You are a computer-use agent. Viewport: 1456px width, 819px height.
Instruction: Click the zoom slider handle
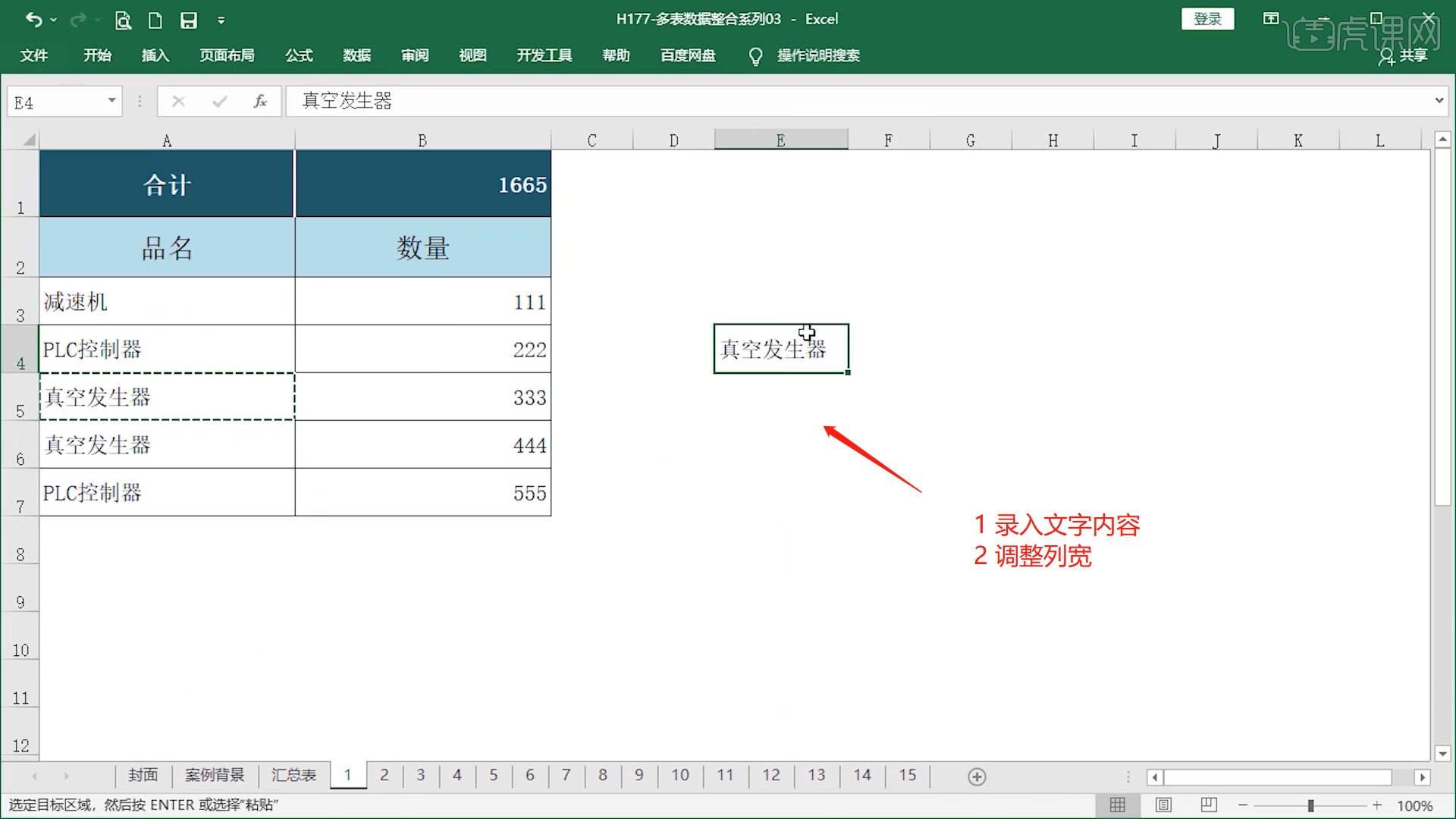point(1310,805)
